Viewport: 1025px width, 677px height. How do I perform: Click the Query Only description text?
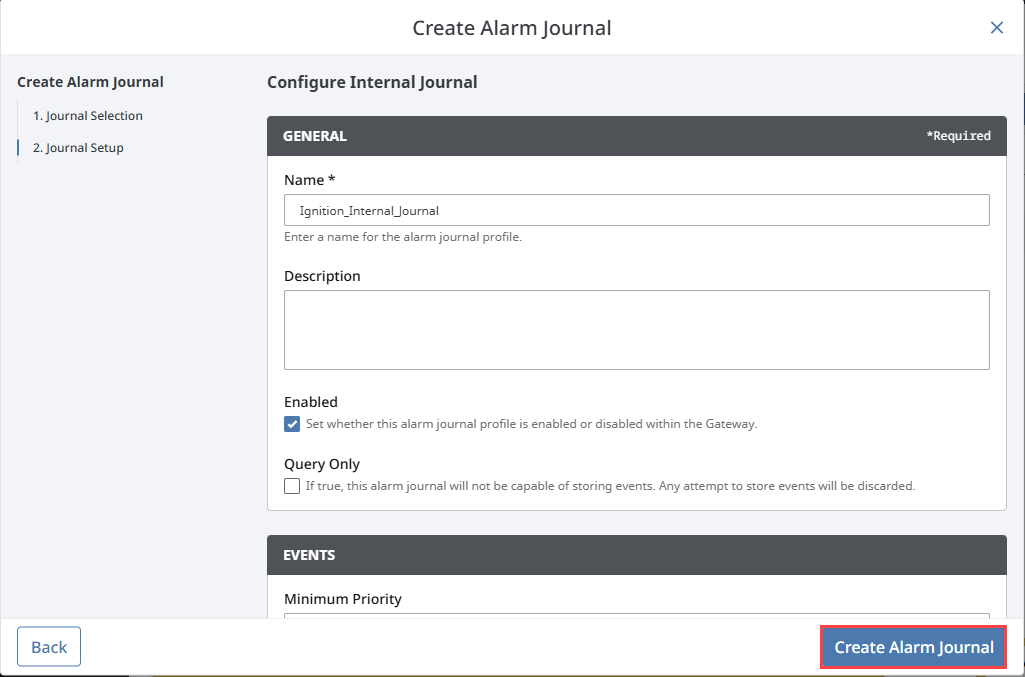[611, 486]
